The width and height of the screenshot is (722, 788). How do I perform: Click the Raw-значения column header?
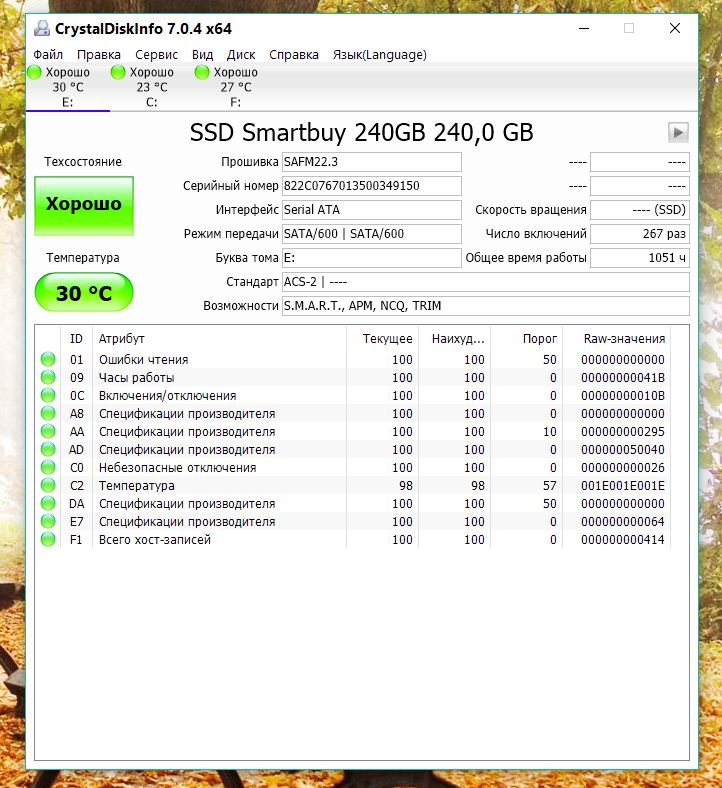point(616,339)
